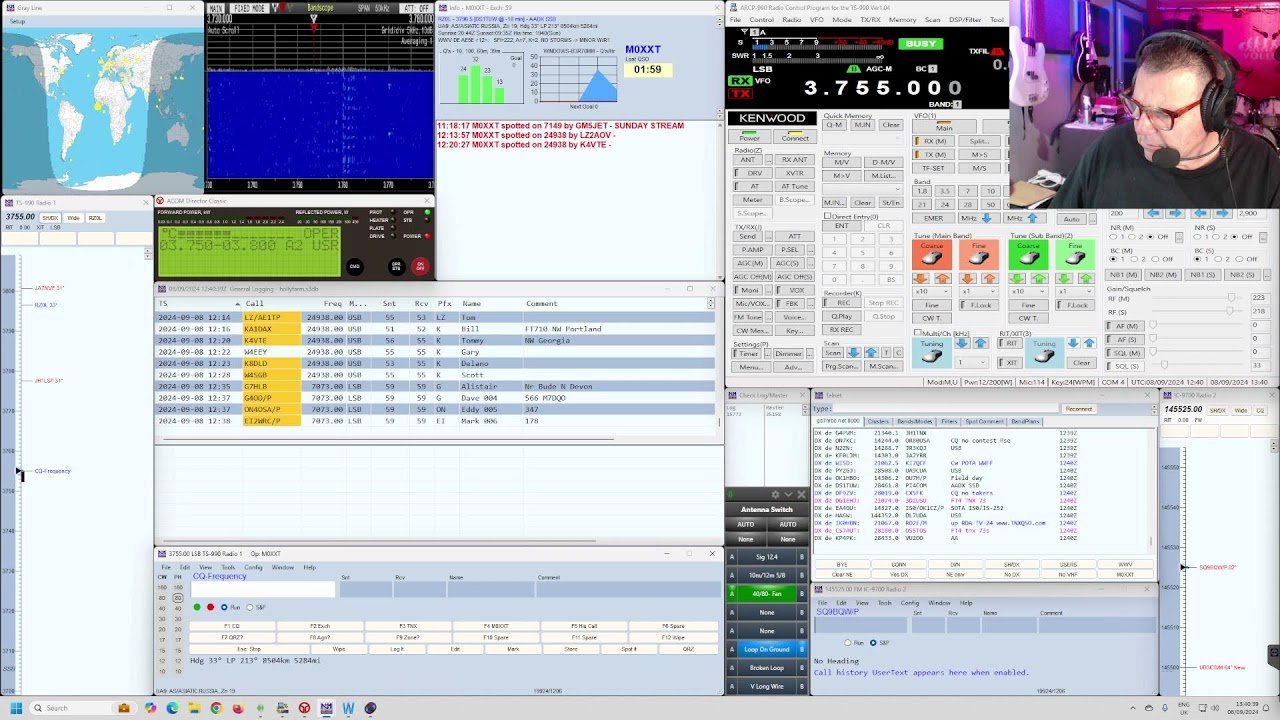1280x720 pixels.
Task: Click red status dot in Radio 1 entry window
Action: click(210, 607)
